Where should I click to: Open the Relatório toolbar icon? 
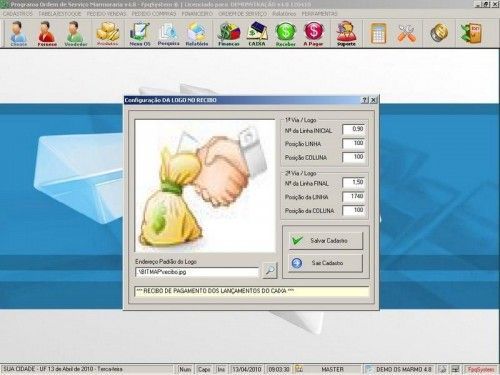pos(197,33)
